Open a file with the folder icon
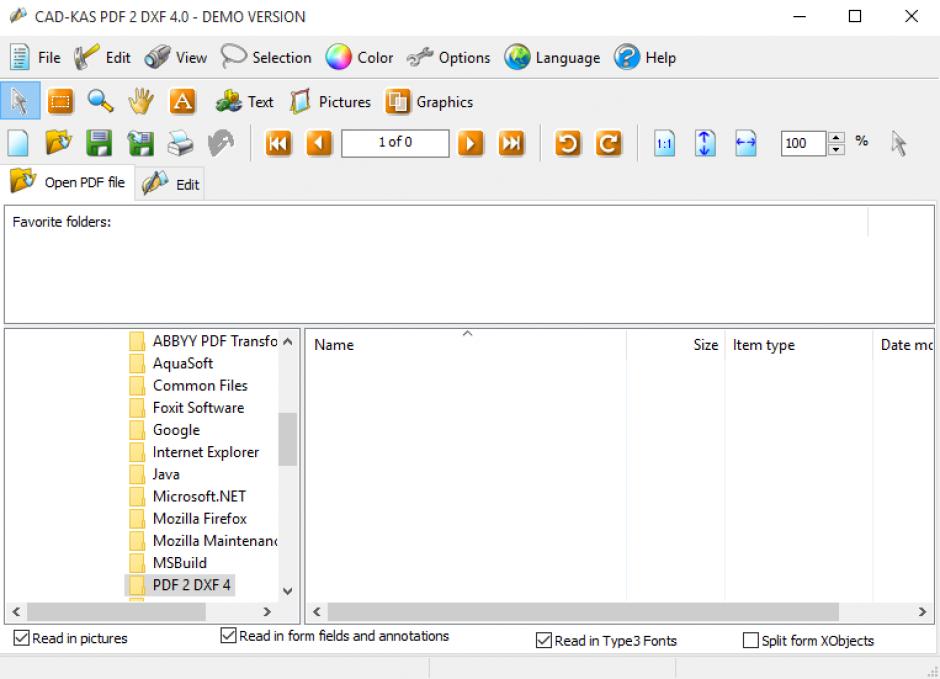The image size is (940, 679). 59,143
